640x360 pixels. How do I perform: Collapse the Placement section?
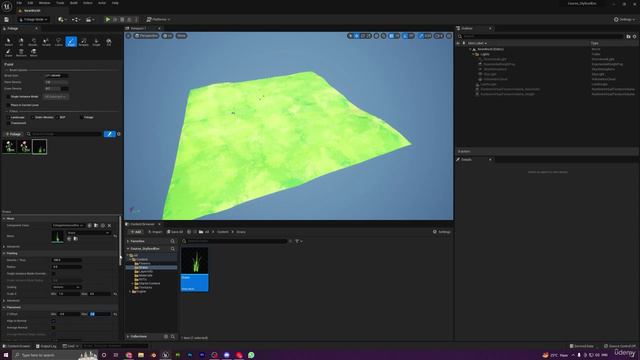(4, 307)
